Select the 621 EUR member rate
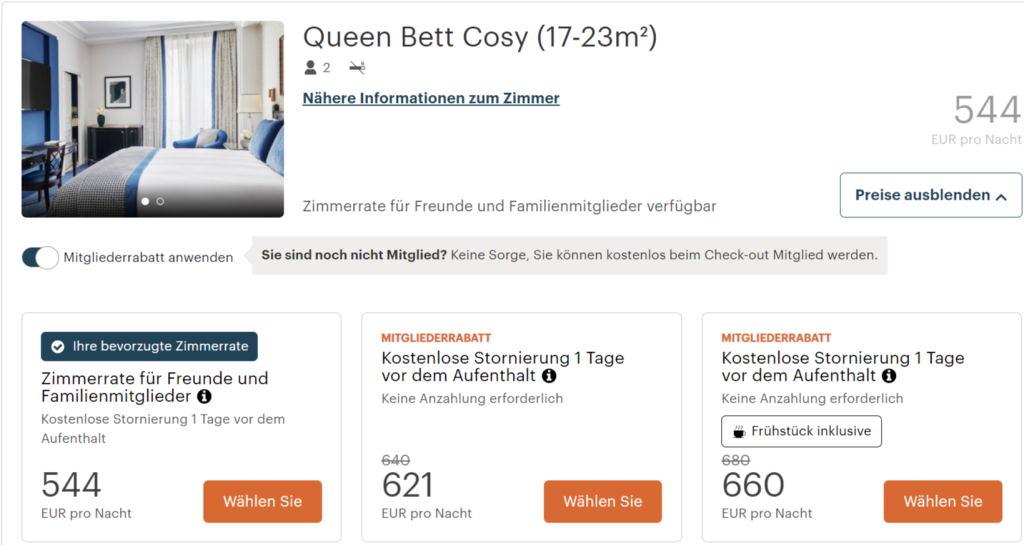1024x545 pixels. pyautogui.click(x=603, y=501)
